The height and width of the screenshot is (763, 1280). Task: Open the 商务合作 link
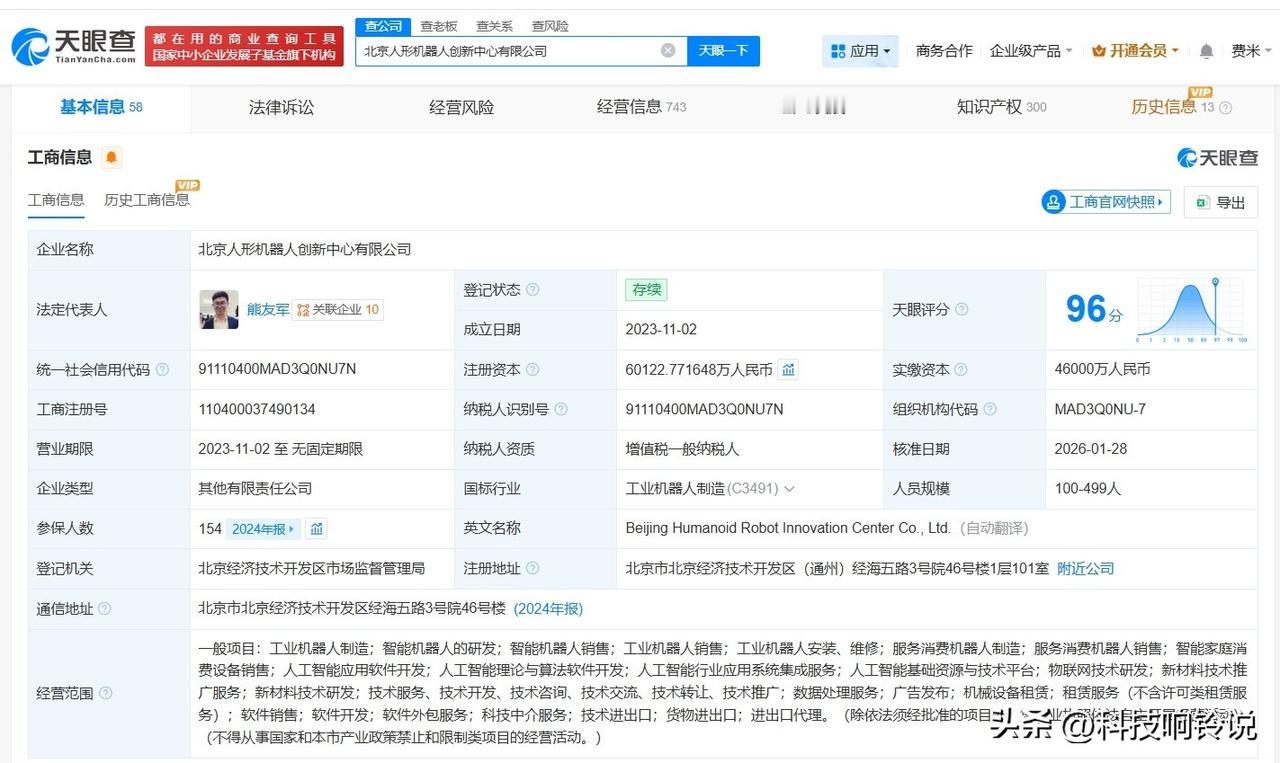[x=944, y=51]
